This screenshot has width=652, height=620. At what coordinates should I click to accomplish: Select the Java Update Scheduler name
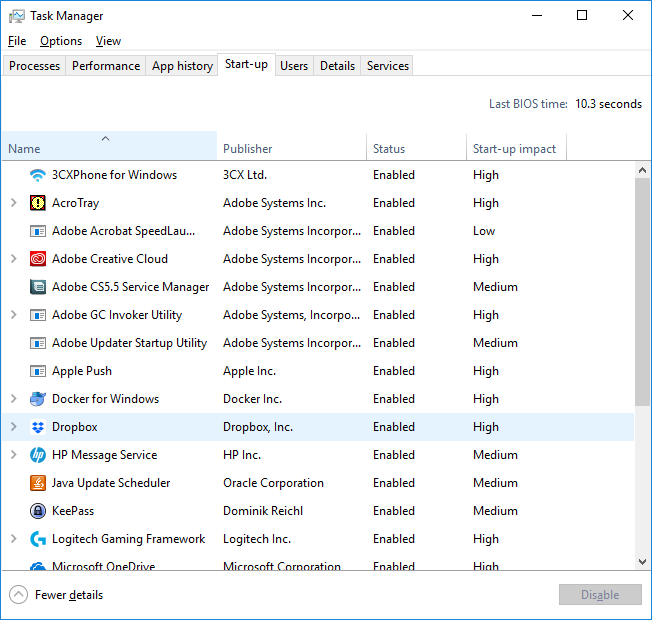click(111, 483)
